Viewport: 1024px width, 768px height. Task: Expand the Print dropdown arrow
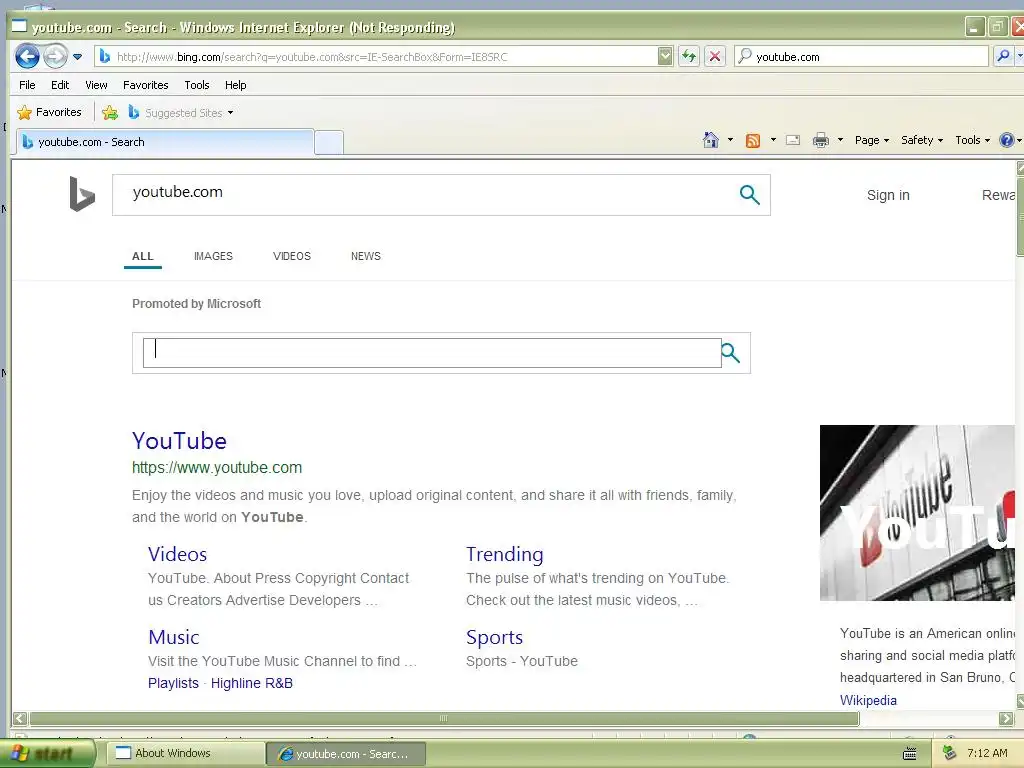pyautogui.click(x=840, y=140)
